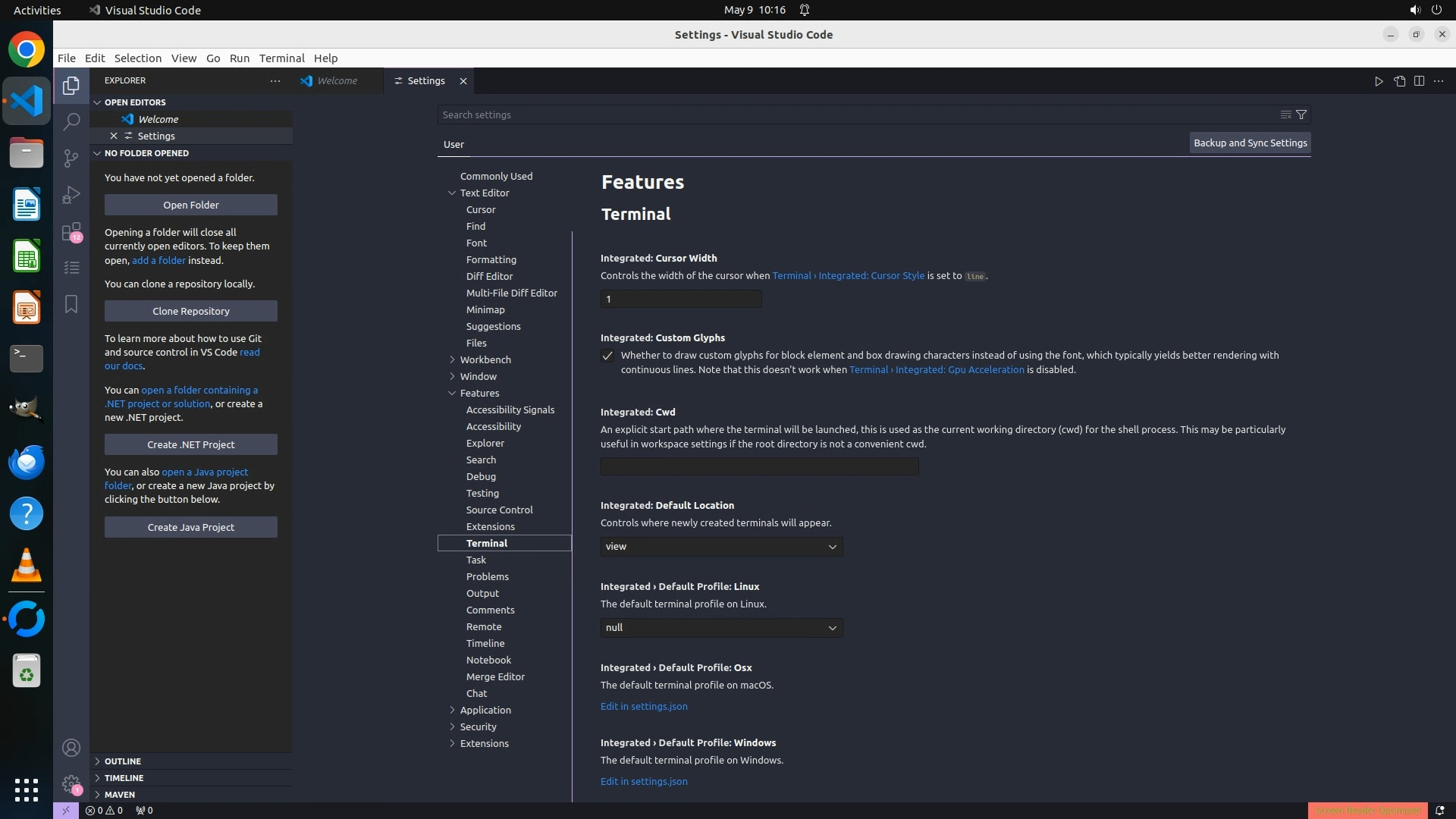
Task: Open the Extensions view icon
Action: 71,231
